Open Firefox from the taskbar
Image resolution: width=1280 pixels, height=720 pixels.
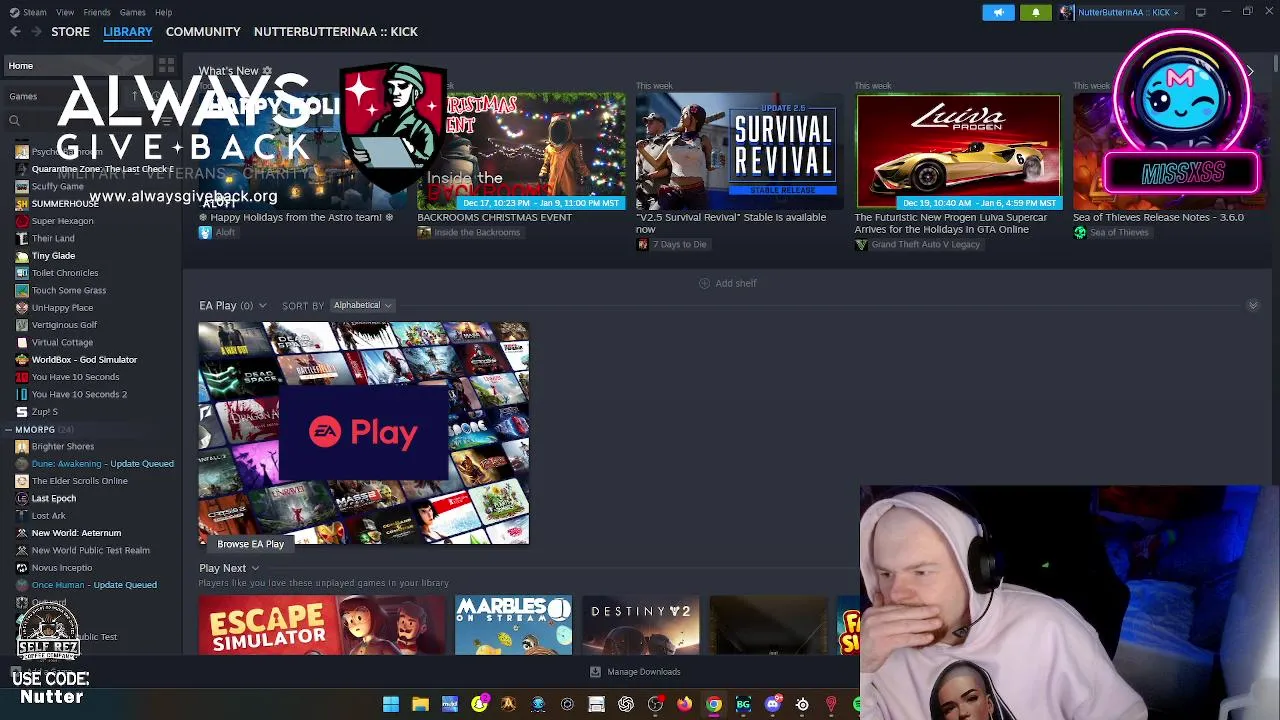tap(684, 704)
